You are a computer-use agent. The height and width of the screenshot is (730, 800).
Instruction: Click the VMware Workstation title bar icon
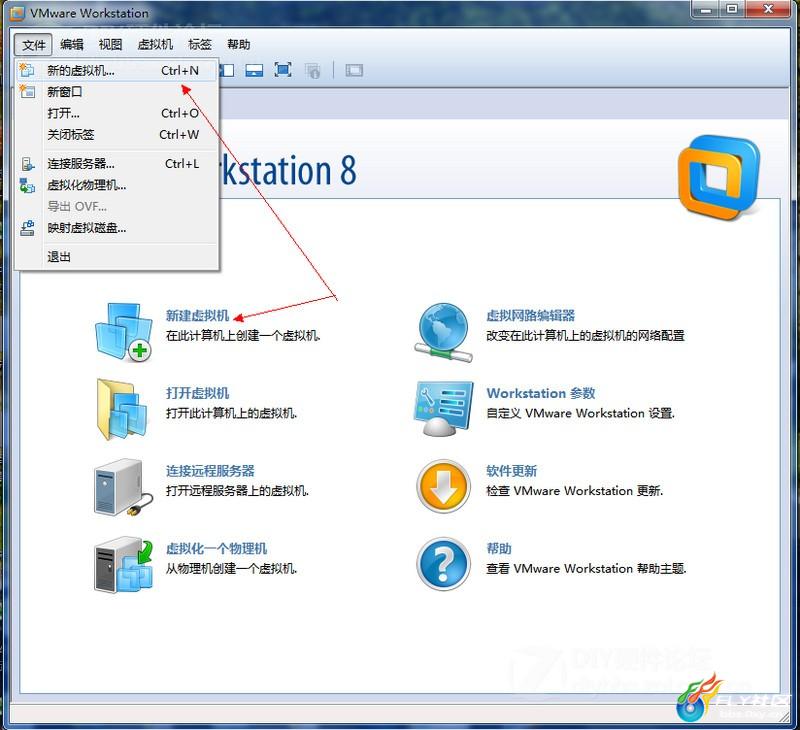pos(17,13)
